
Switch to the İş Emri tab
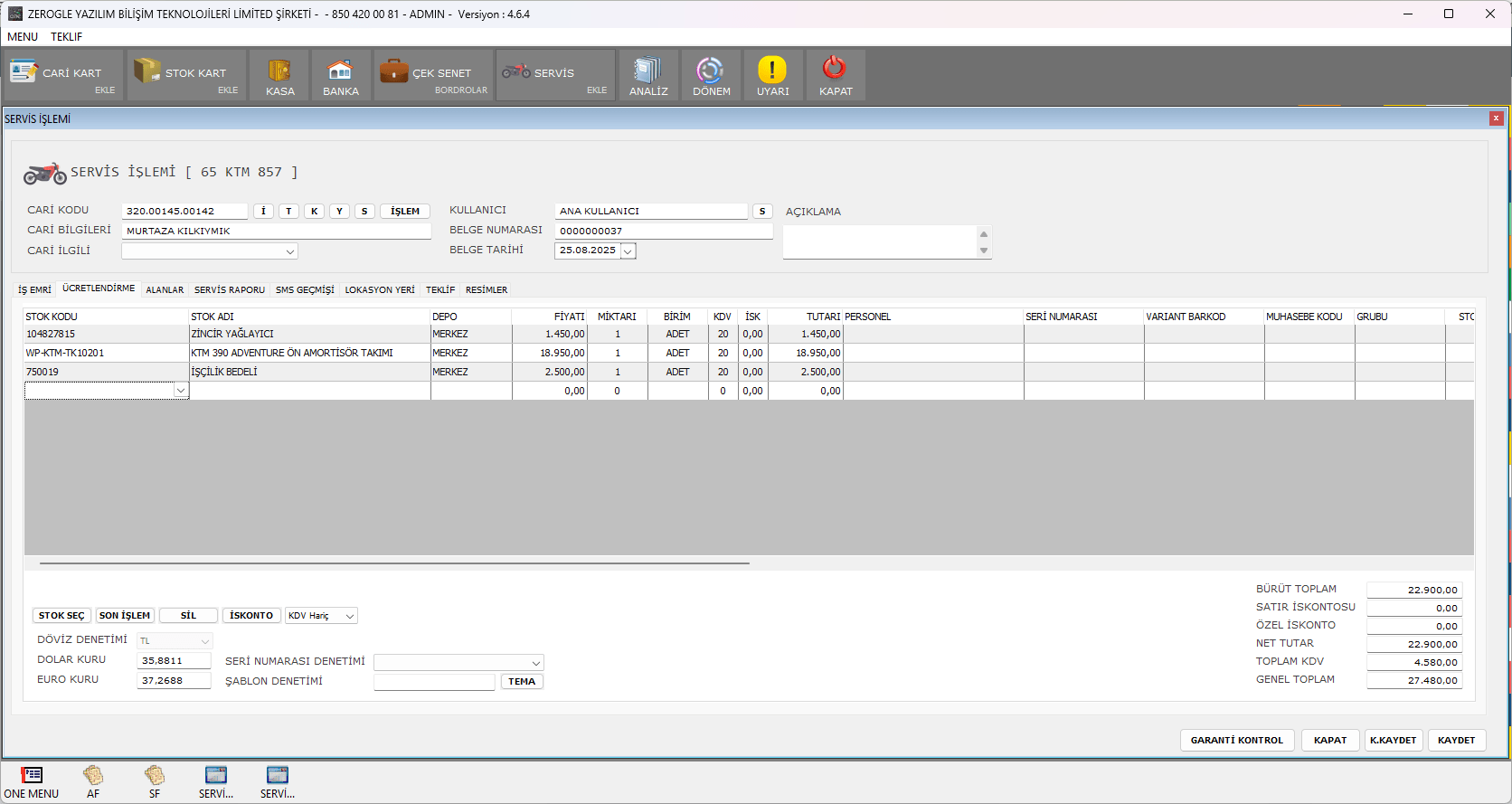pos(34,290)
